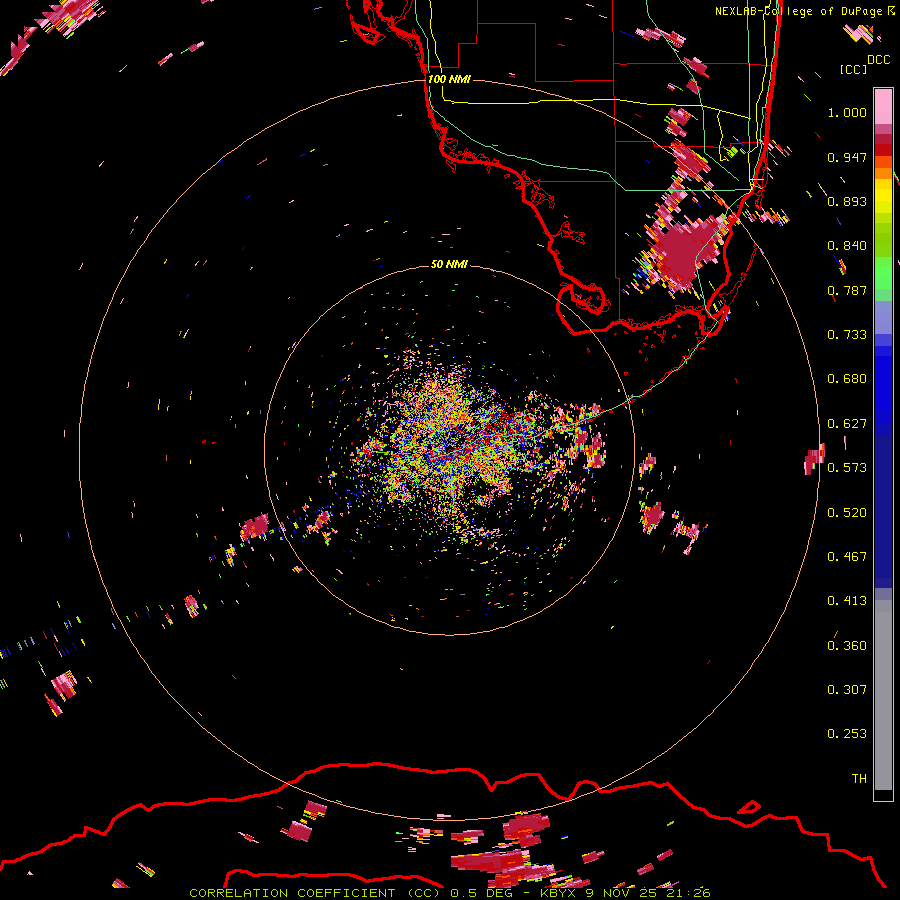
Task: Select the 0.840 scale value
Action: tap(847, 246)
